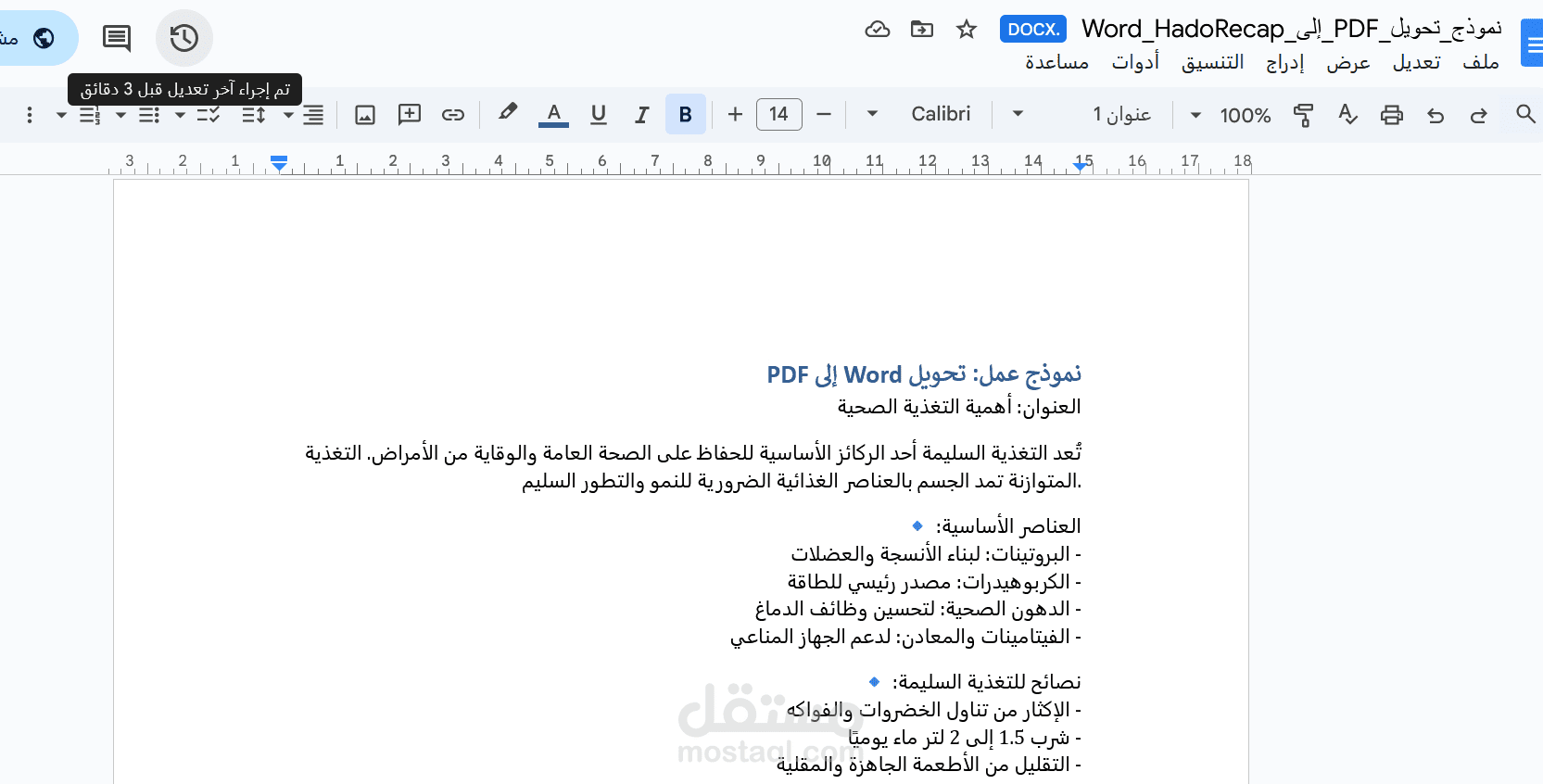This screenshot has height=784, width=1543.
Task: Click the blue indent marker on ruler's left side
Action: tap(279, 163)
